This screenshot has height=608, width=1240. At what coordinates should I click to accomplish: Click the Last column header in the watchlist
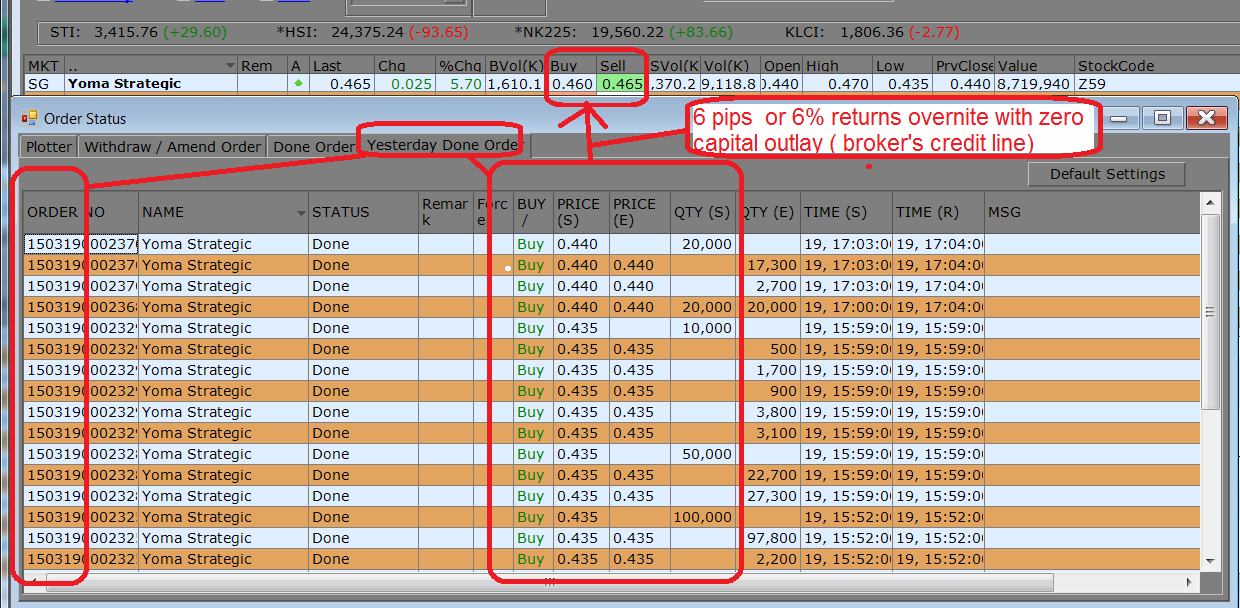pos(340,66)
